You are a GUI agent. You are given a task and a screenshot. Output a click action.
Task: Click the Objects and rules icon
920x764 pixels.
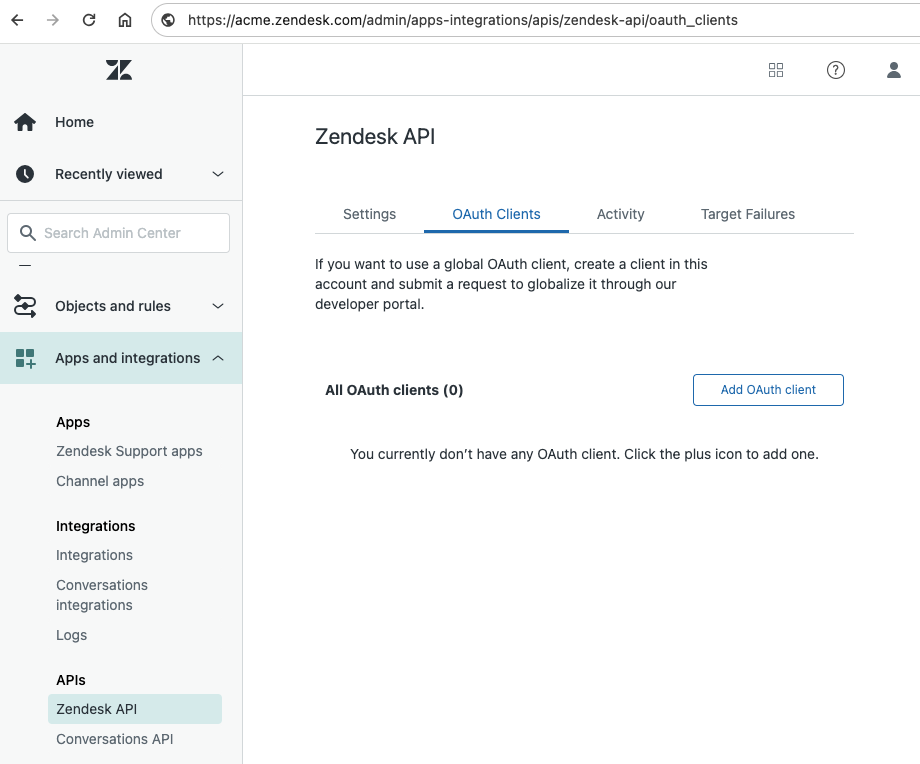pyautogui.click(x=25, y=306)
